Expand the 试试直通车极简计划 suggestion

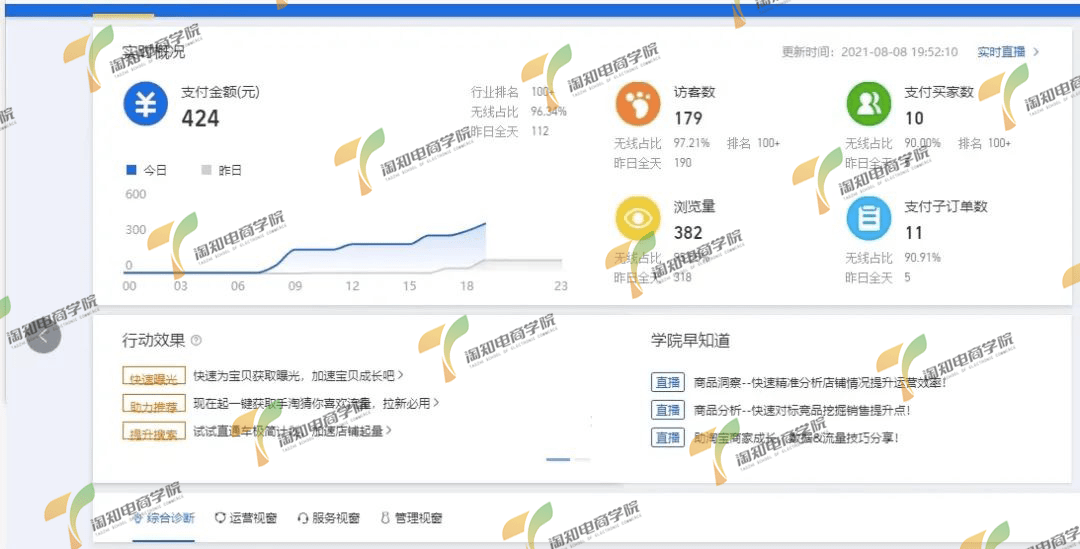292,431
